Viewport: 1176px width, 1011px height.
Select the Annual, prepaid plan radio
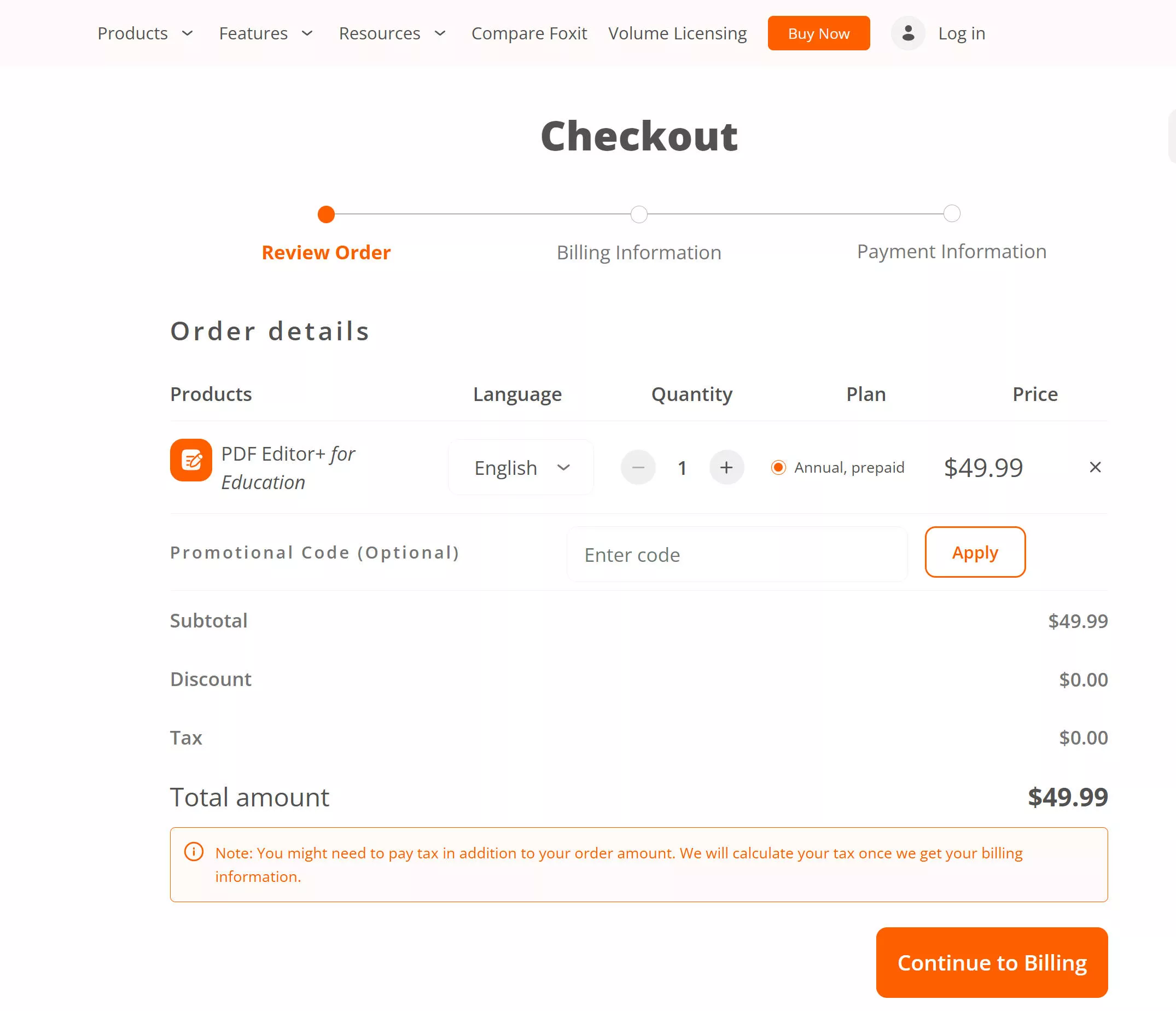click(778, 467)
